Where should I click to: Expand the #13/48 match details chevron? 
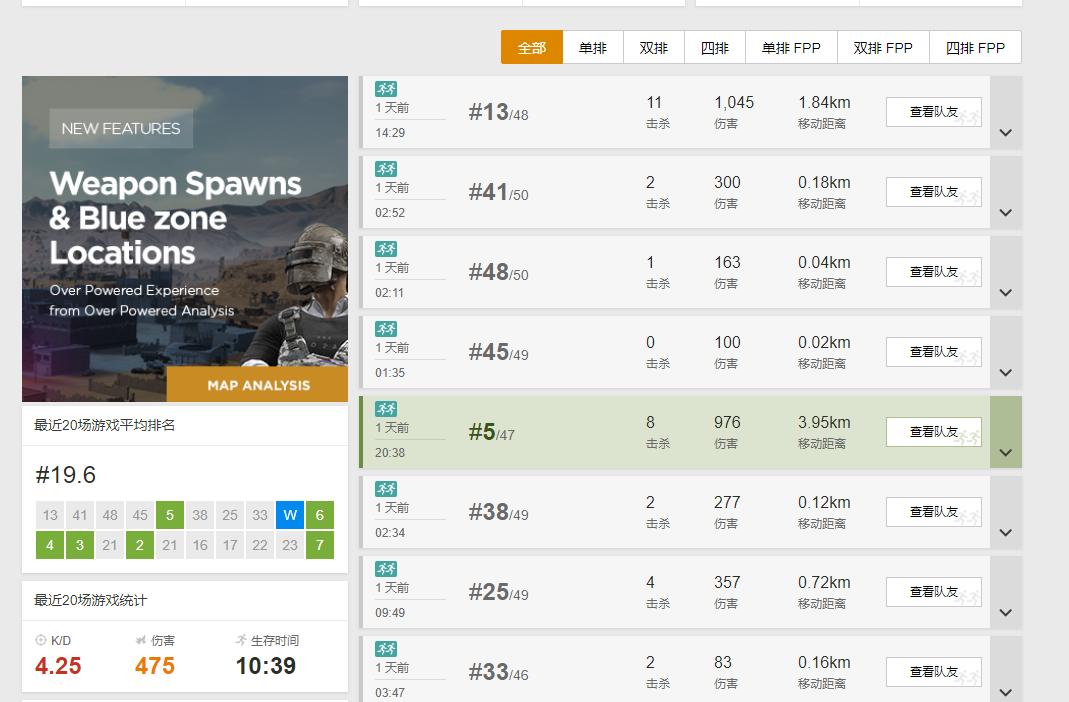[1006, 133]
